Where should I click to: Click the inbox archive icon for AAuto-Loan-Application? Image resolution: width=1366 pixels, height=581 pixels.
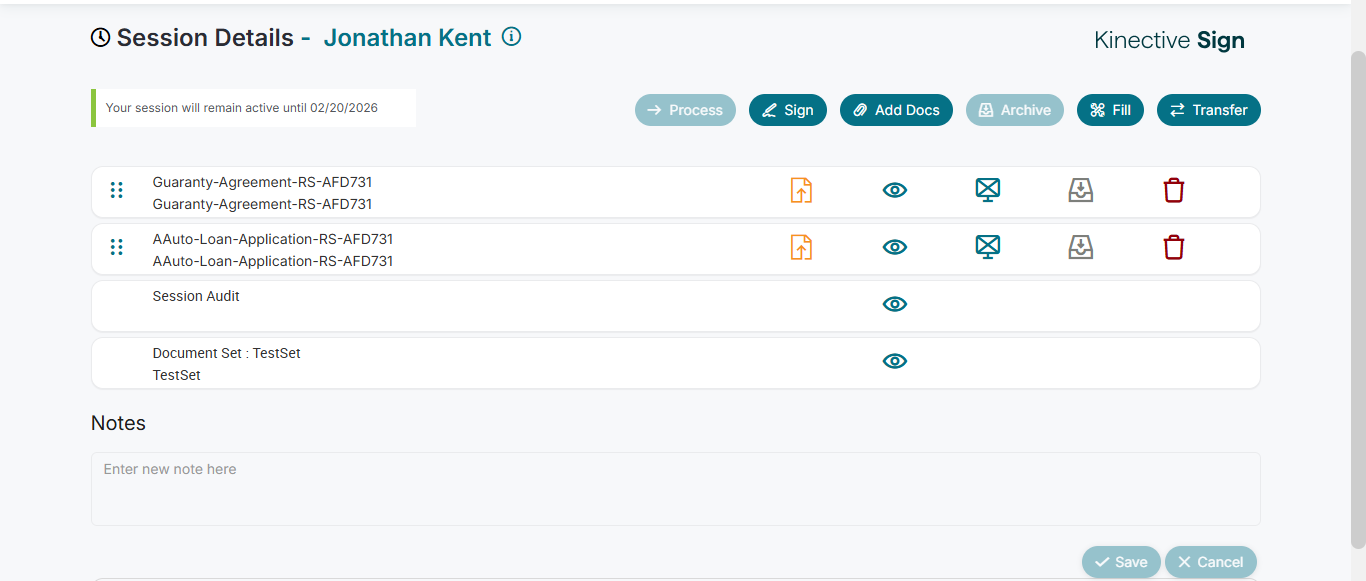1081,247
